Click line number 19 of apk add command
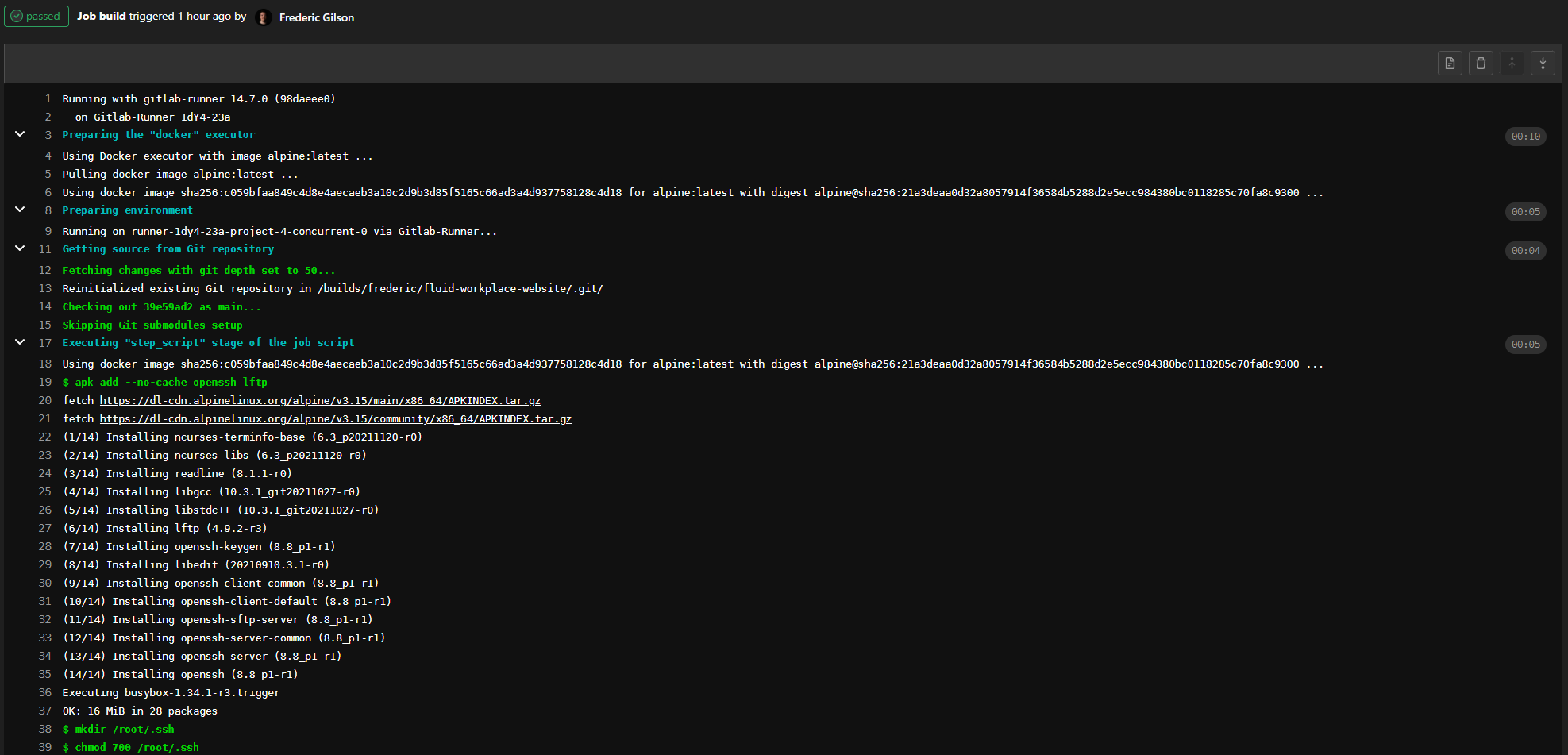1568x755 pixels. (45, 383)
